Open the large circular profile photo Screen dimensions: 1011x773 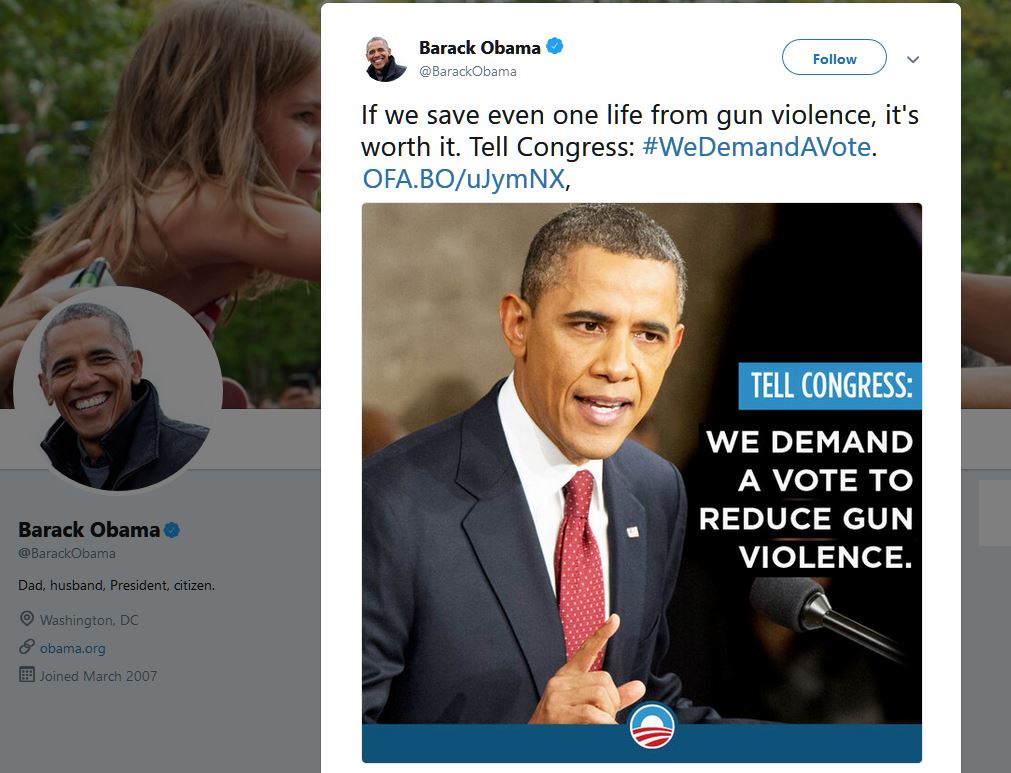point(118,390)
